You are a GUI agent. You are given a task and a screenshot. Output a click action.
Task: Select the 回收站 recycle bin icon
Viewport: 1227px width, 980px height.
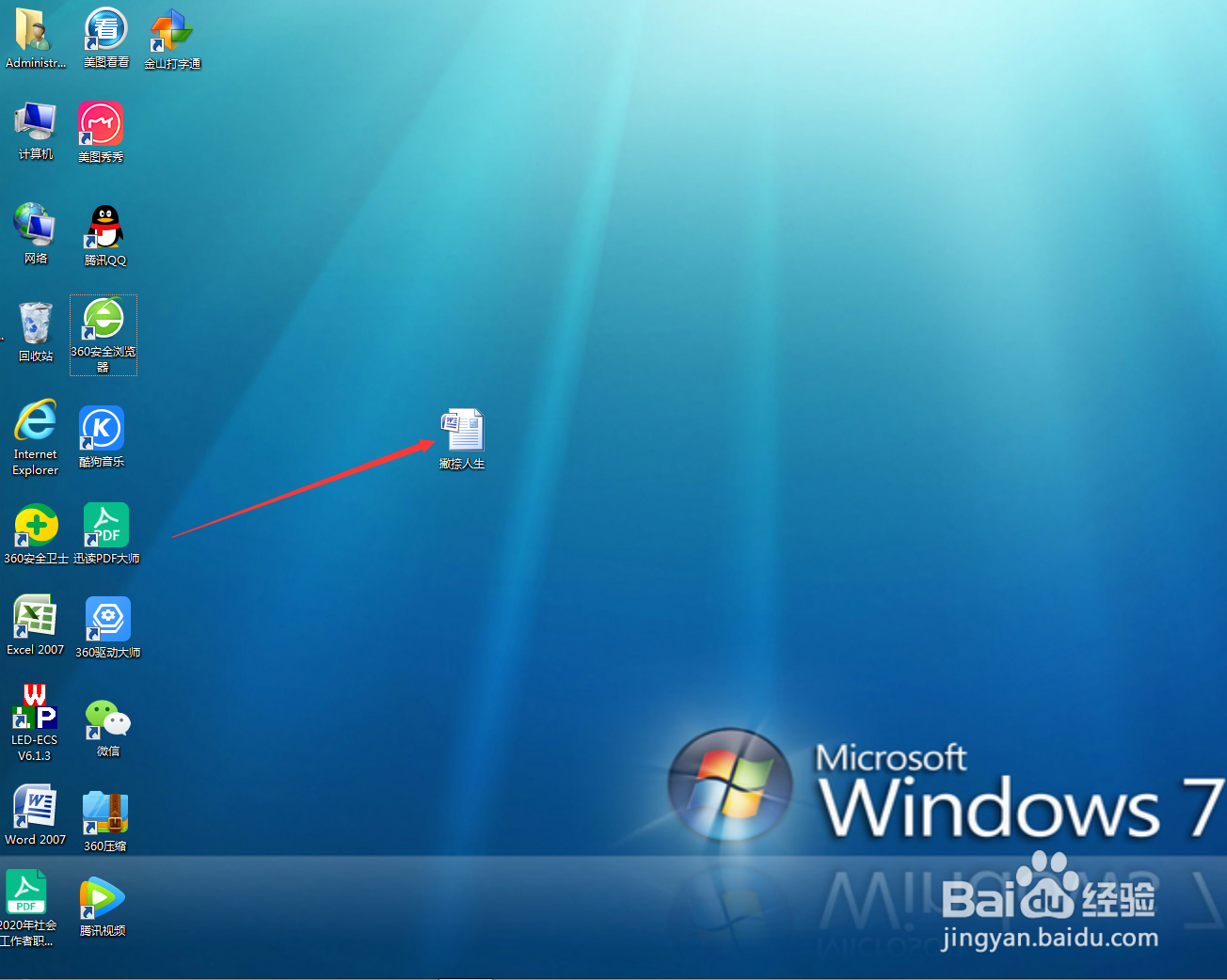[35, 323]
